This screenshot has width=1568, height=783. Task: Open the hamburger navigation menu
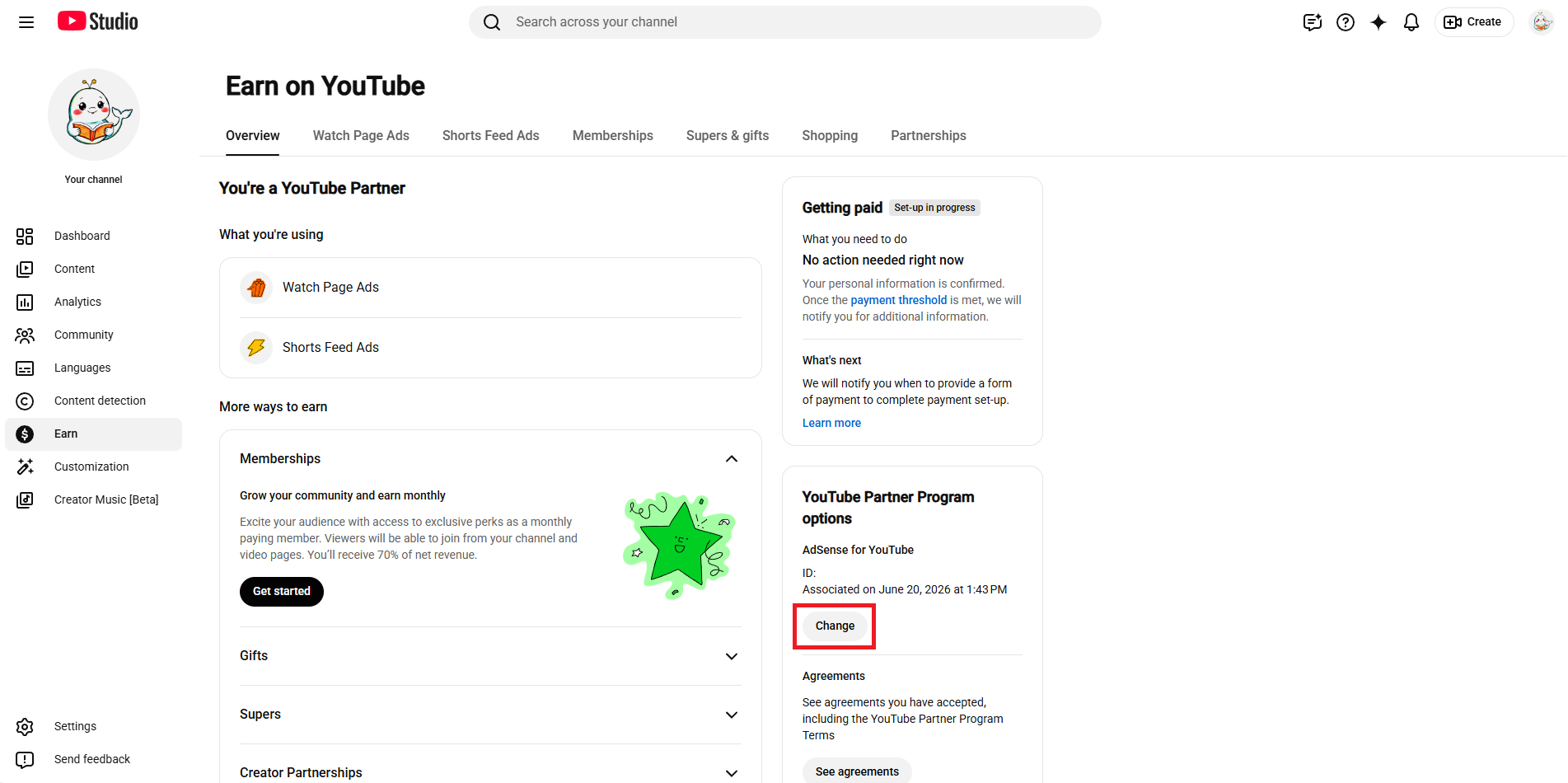click(x=26, y=22)
